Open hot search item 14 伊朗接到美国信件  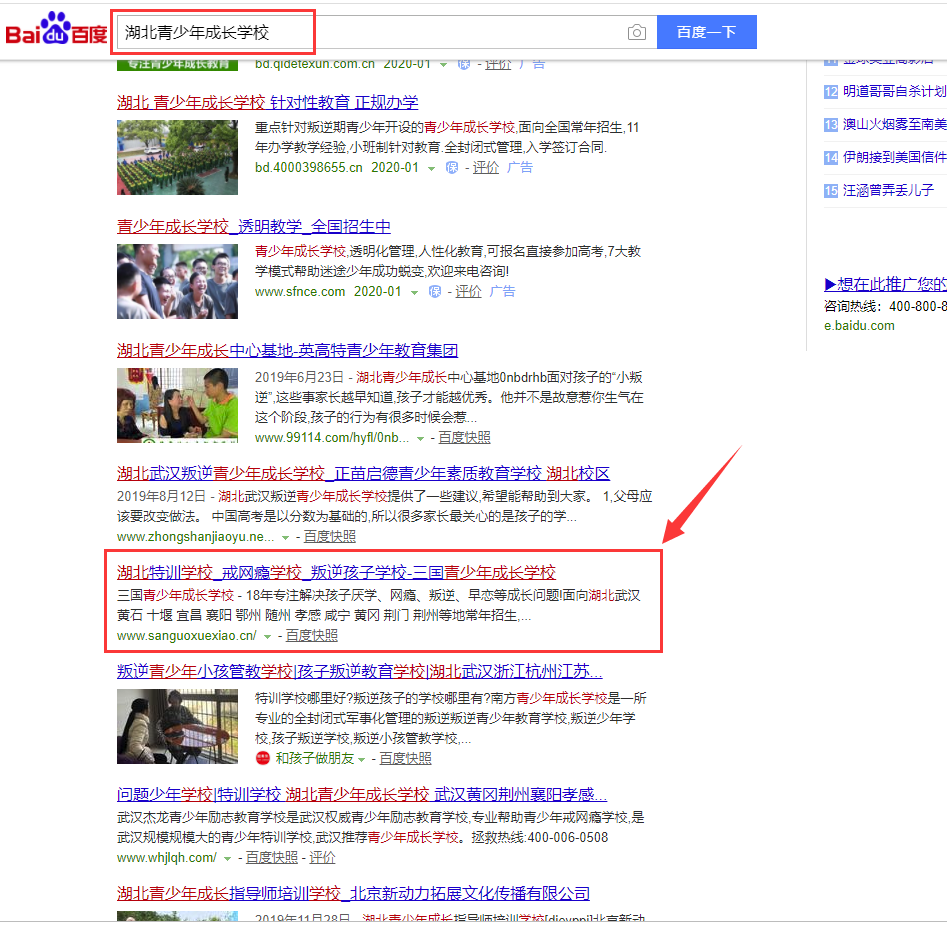[895, 157]
